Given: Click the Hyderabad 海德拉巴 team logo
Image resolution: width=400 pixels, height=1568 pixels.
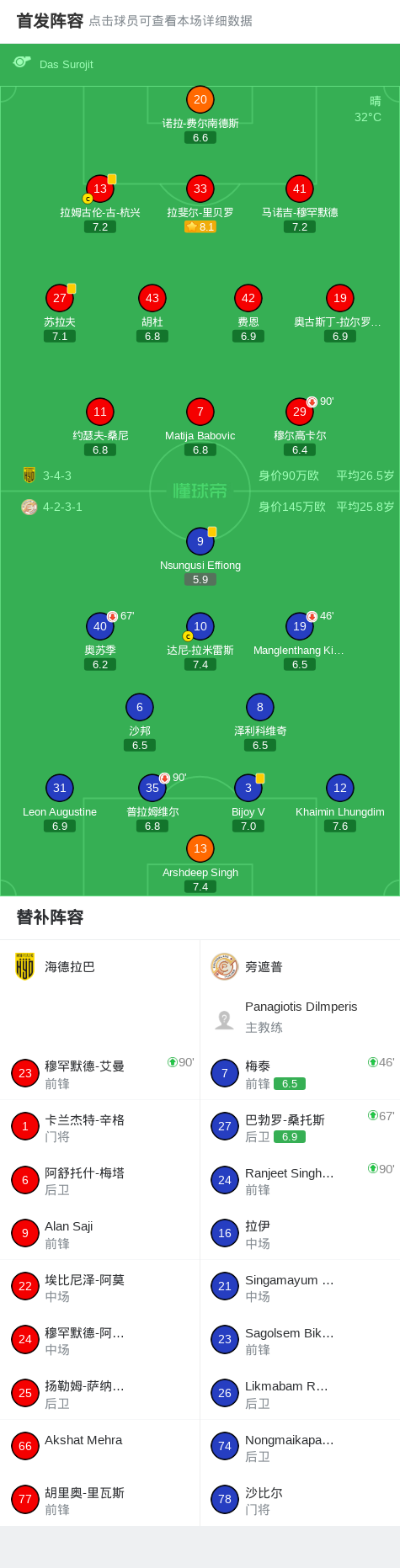Looking at the screenshot, I should [x=25, y=966].
